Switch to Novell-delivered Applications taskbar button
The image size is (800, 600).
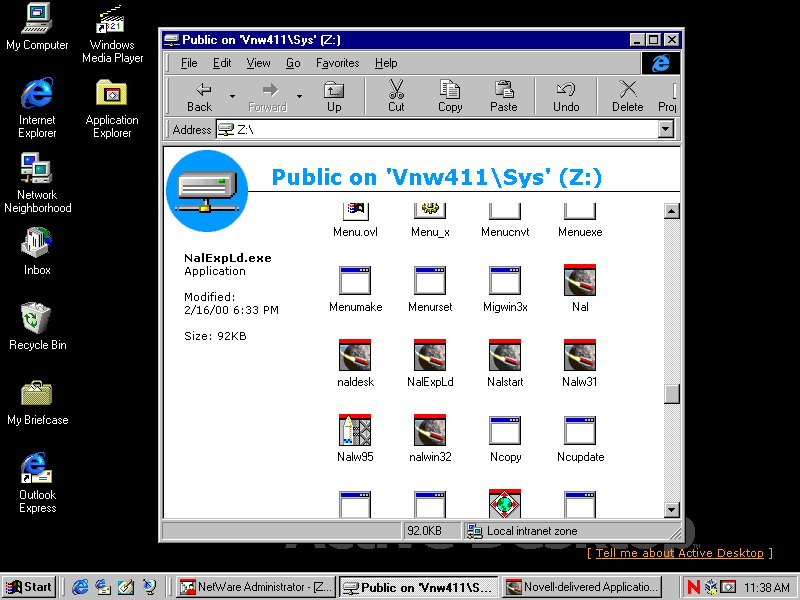point(583,587)
